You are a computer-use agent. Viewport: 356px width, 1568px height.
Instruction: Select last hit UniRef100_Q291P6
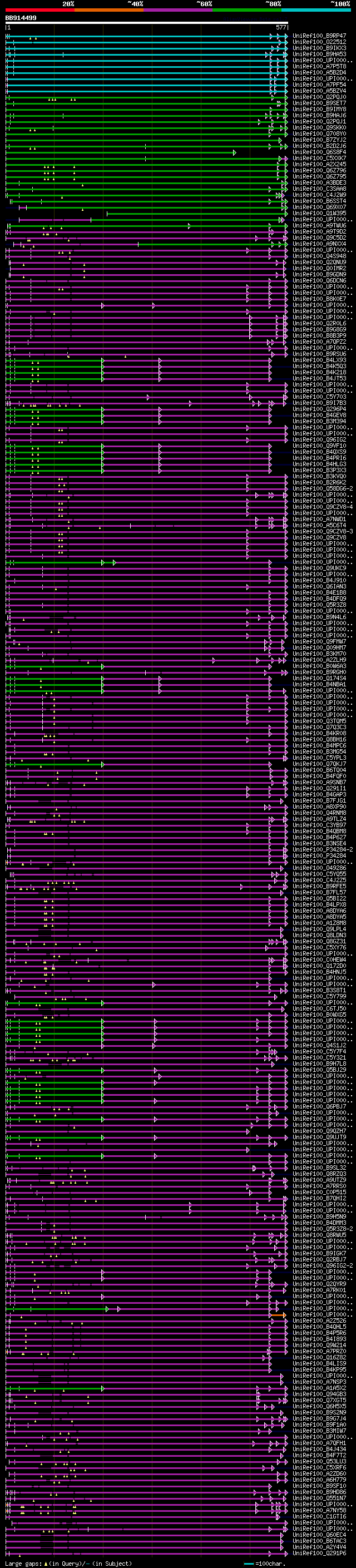(x=319, y=1554)
